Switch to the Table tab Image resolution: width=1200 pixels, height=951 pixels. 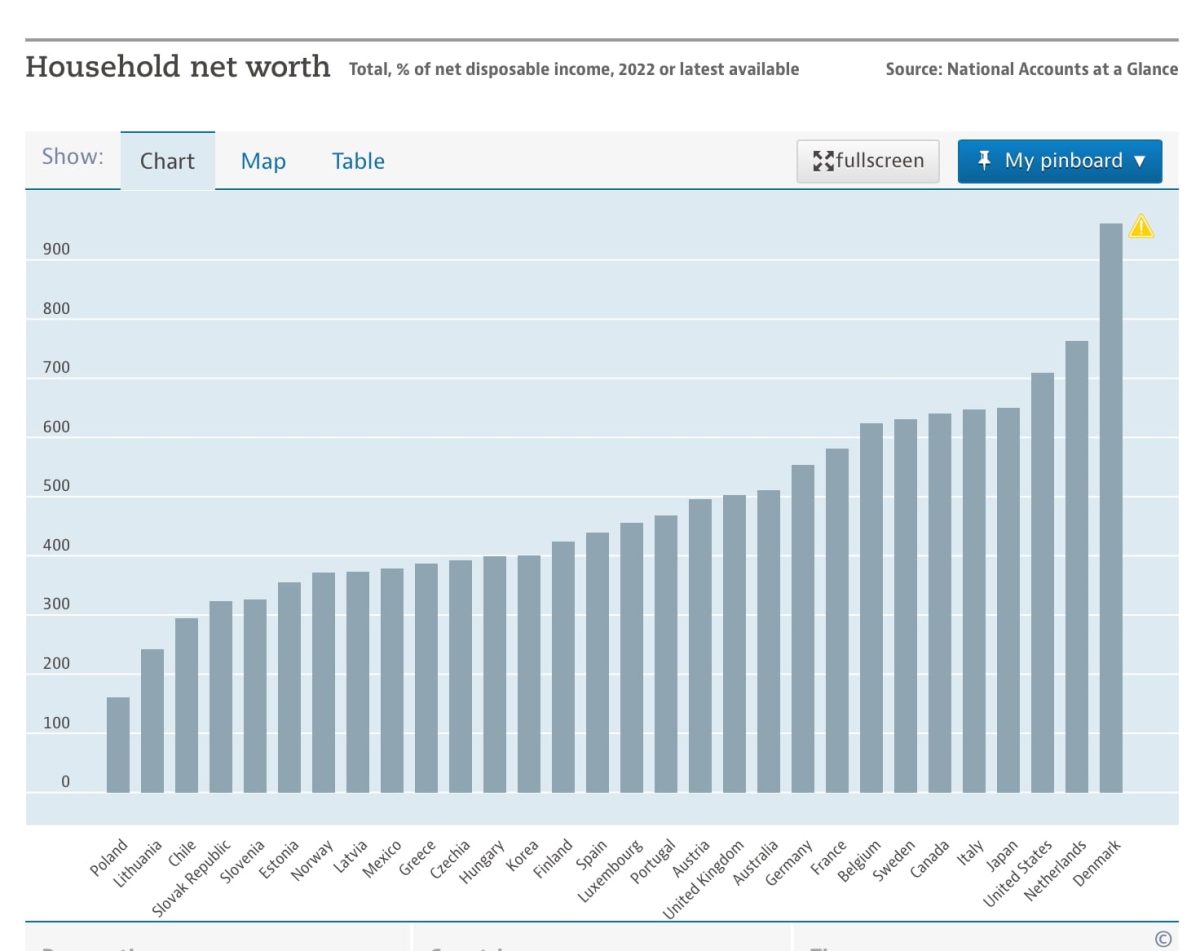click(358, 161)
